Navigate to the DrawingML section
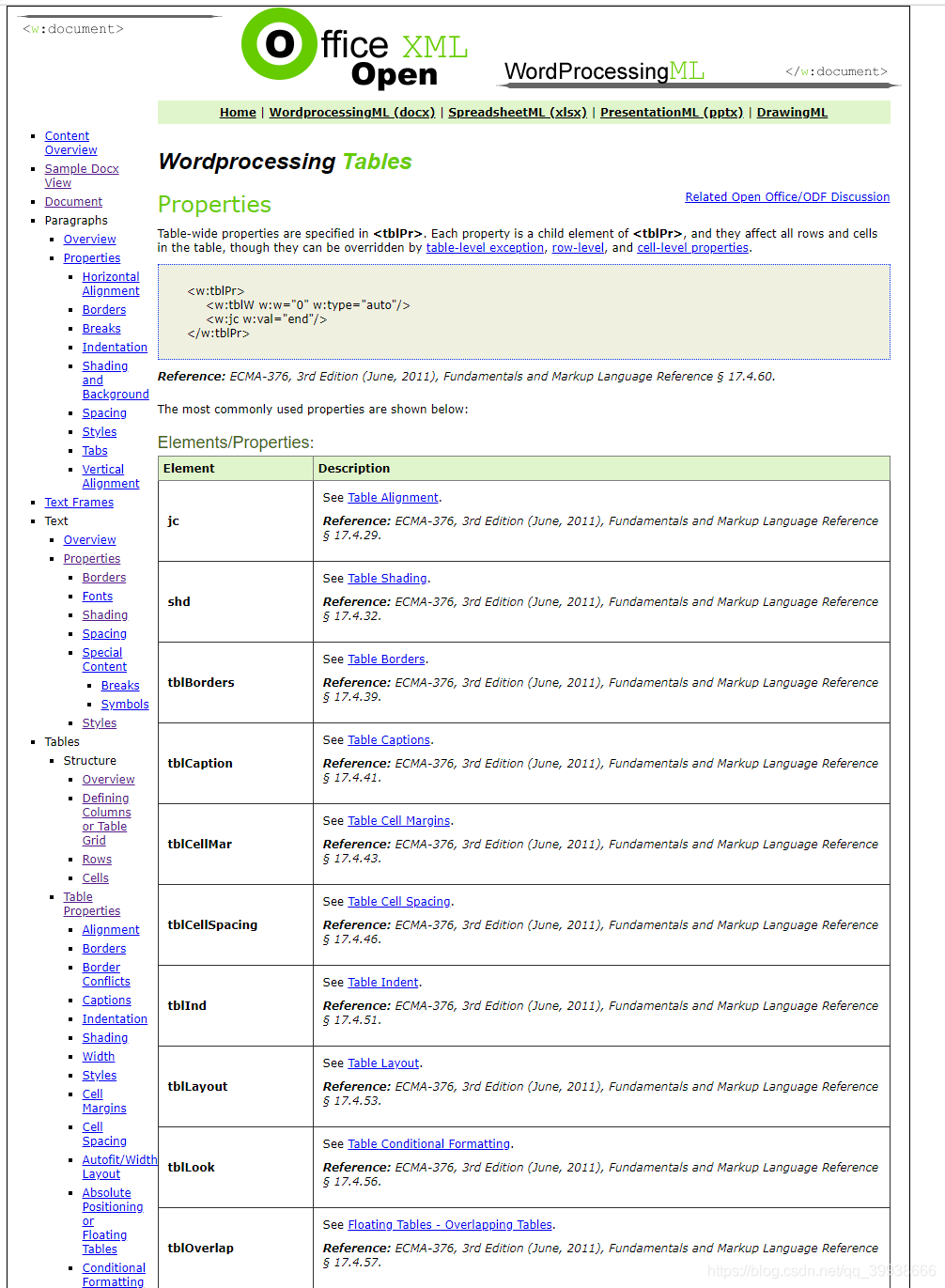Image resolution: width=945 pixels, height=1288 pixels. (x=791, y=112)
